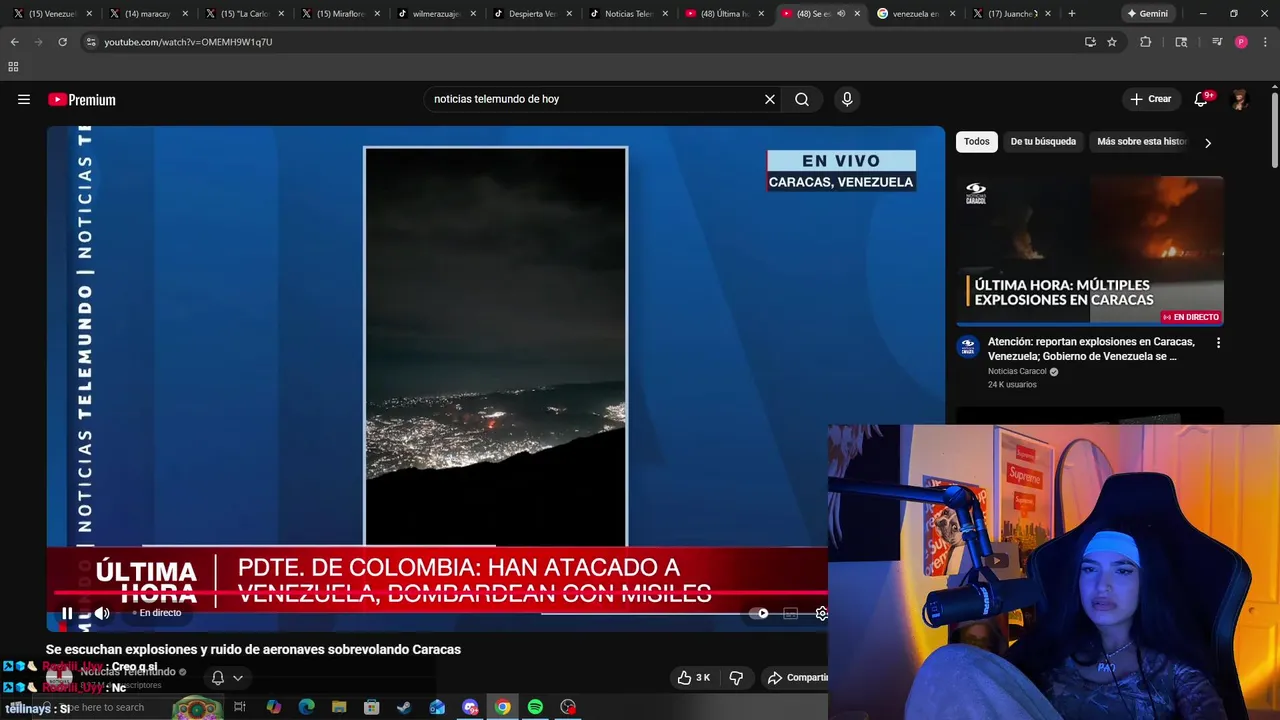The height and width of the screenshot is (720, 1280).
Task: Select Más sobre esta historia chip
Action: coord(1141,141)
